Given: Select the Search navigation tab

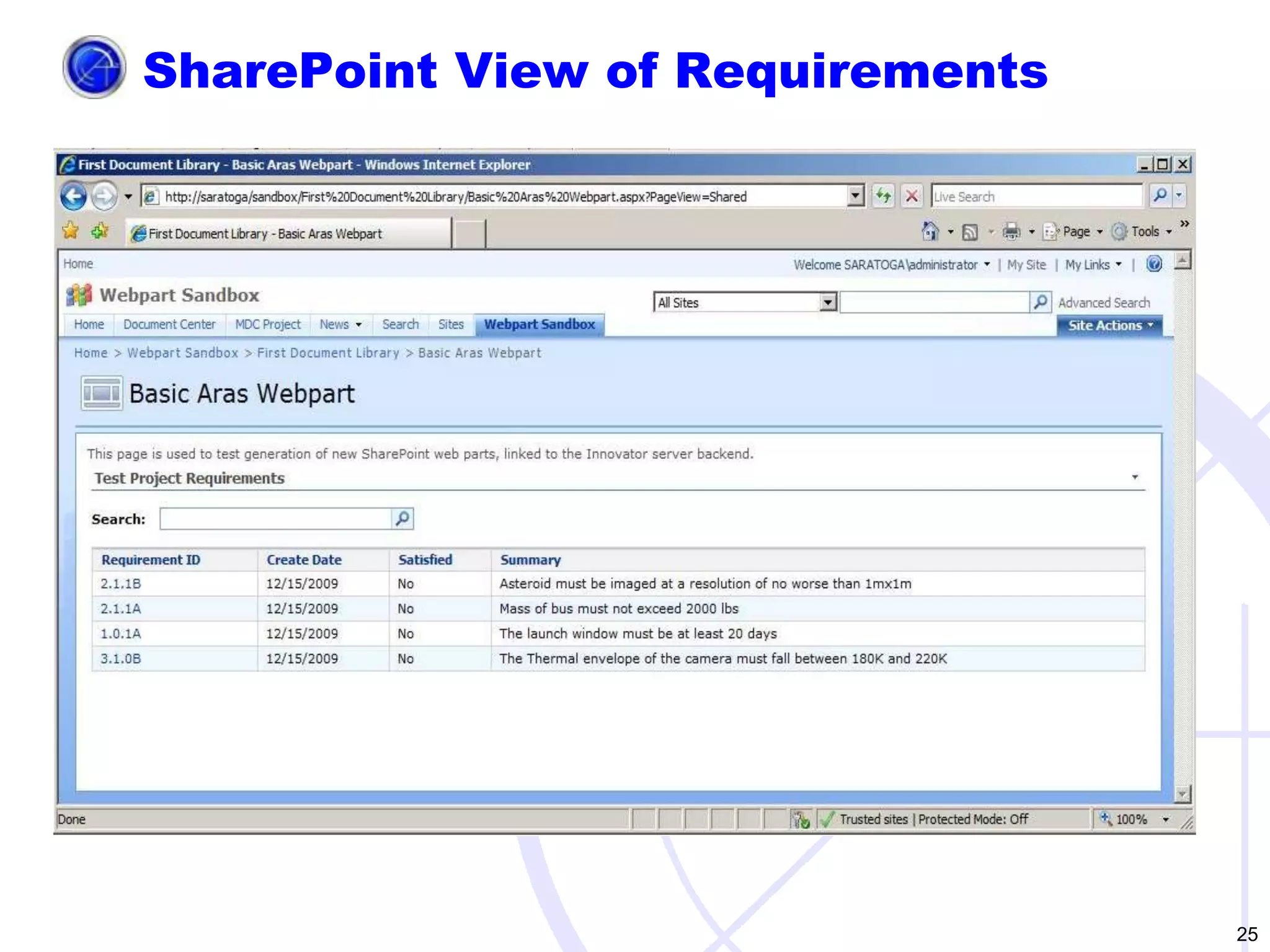Looking at the screenshot, I should 401,324.
